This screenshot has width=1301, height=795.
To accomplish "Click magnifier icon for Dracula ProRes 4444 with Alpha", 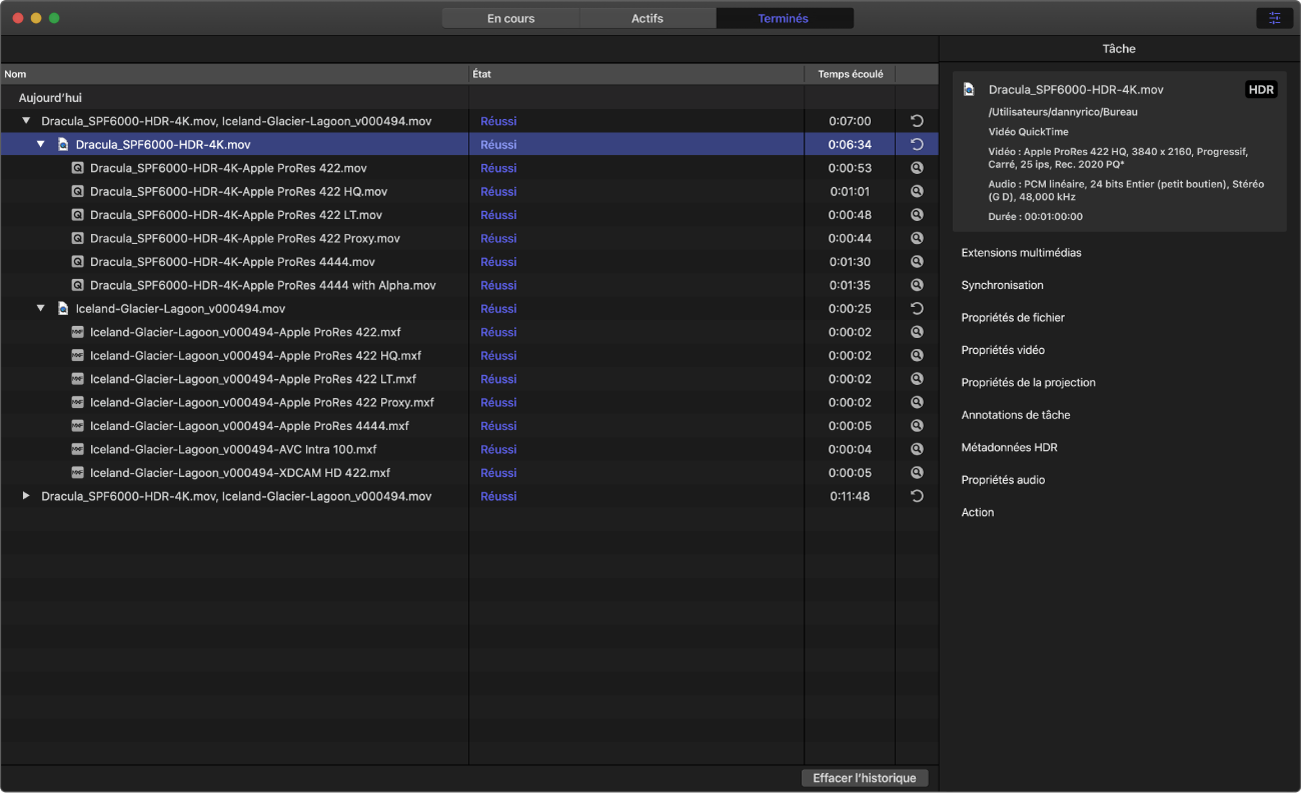I will (916, 286).
